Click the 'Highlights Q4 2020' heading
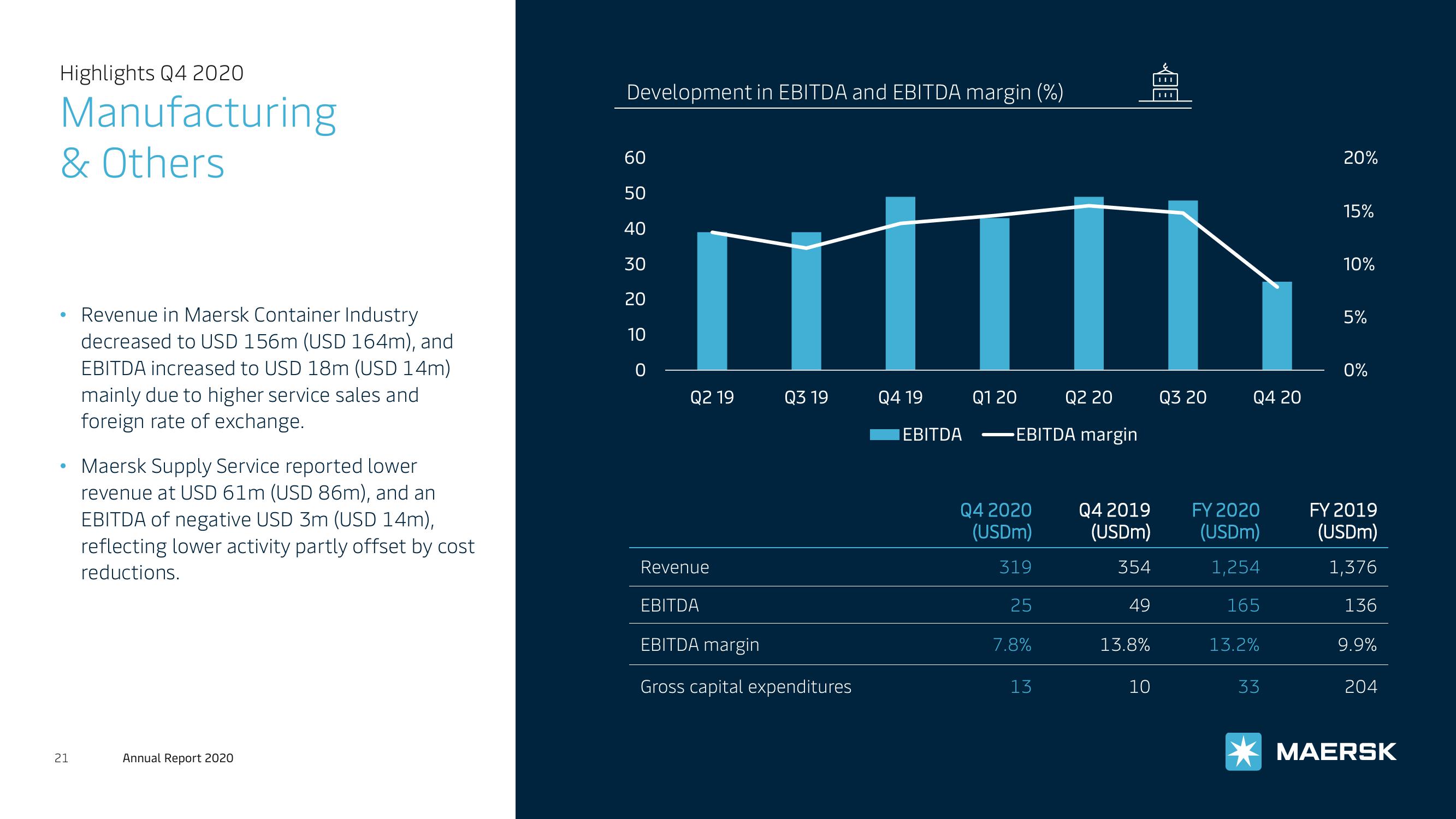1456x819 pixels. click(x=151, y=73)
